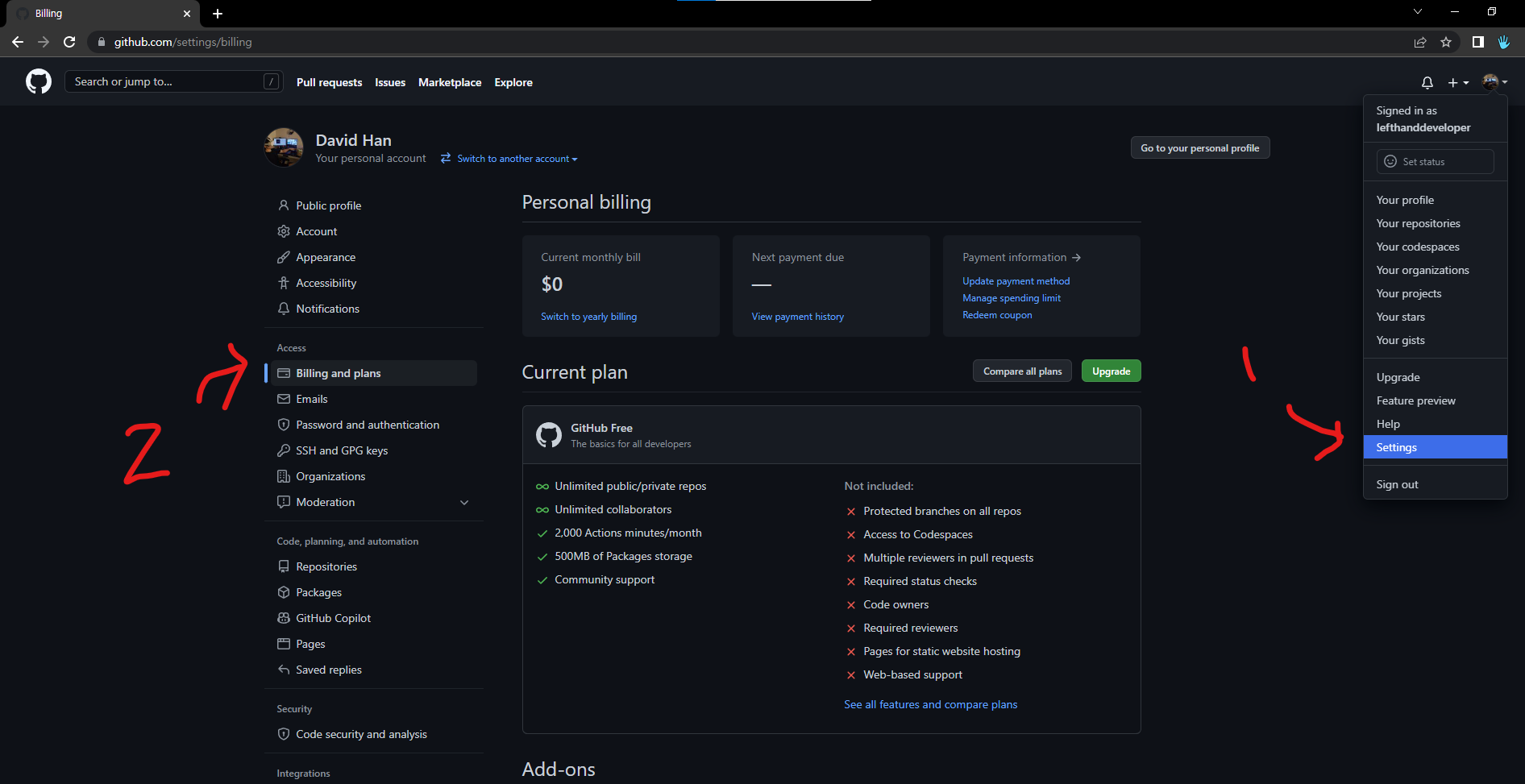
Task: Click the tab search chevron in title bar
Action: pyautogui.click(x=1418, y=12)
